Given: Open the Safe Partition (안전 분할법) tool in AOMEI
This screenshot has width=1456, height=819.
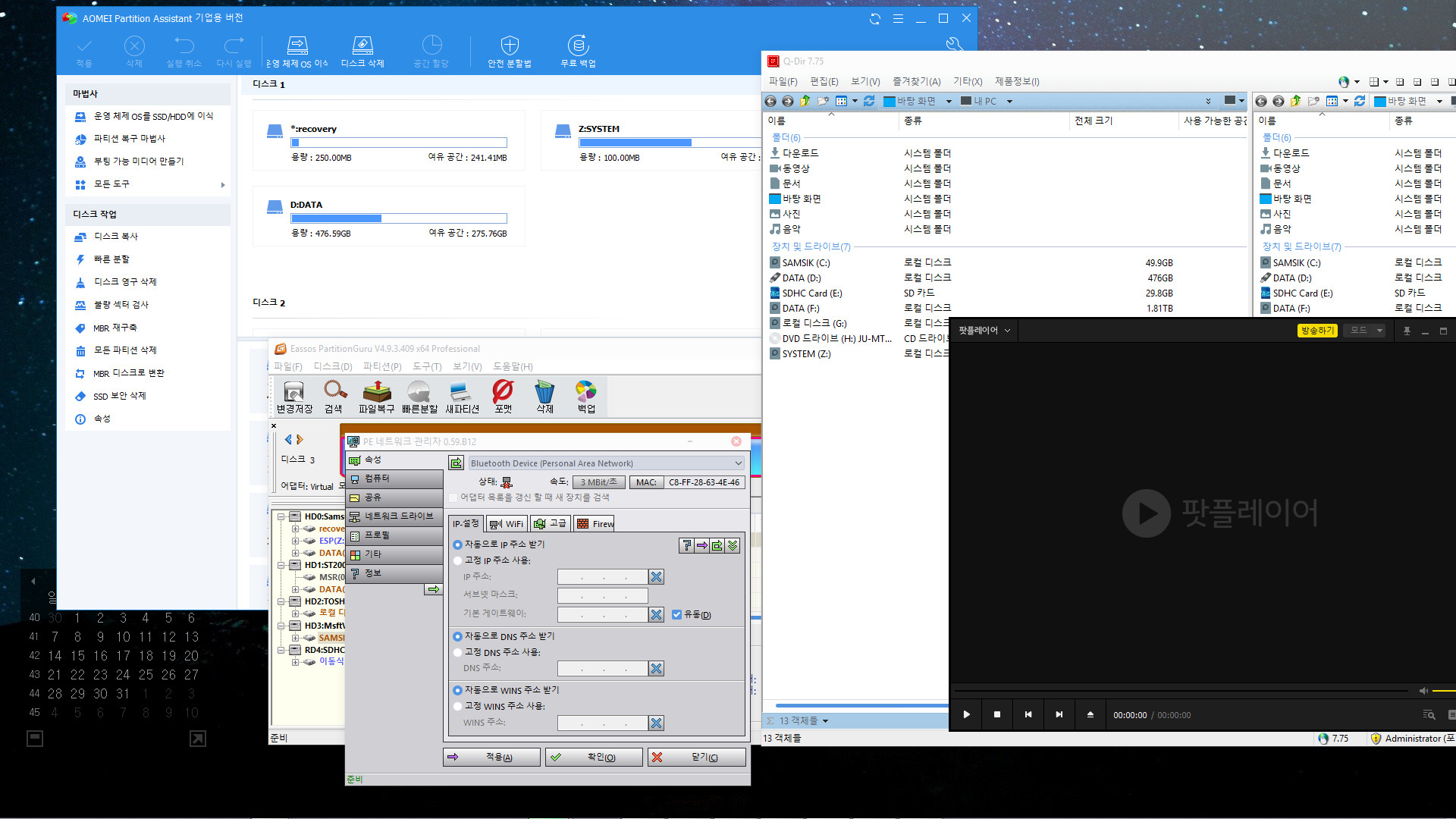Looking at the screenshot, I should pyautogui.click(x=510, y=45).
